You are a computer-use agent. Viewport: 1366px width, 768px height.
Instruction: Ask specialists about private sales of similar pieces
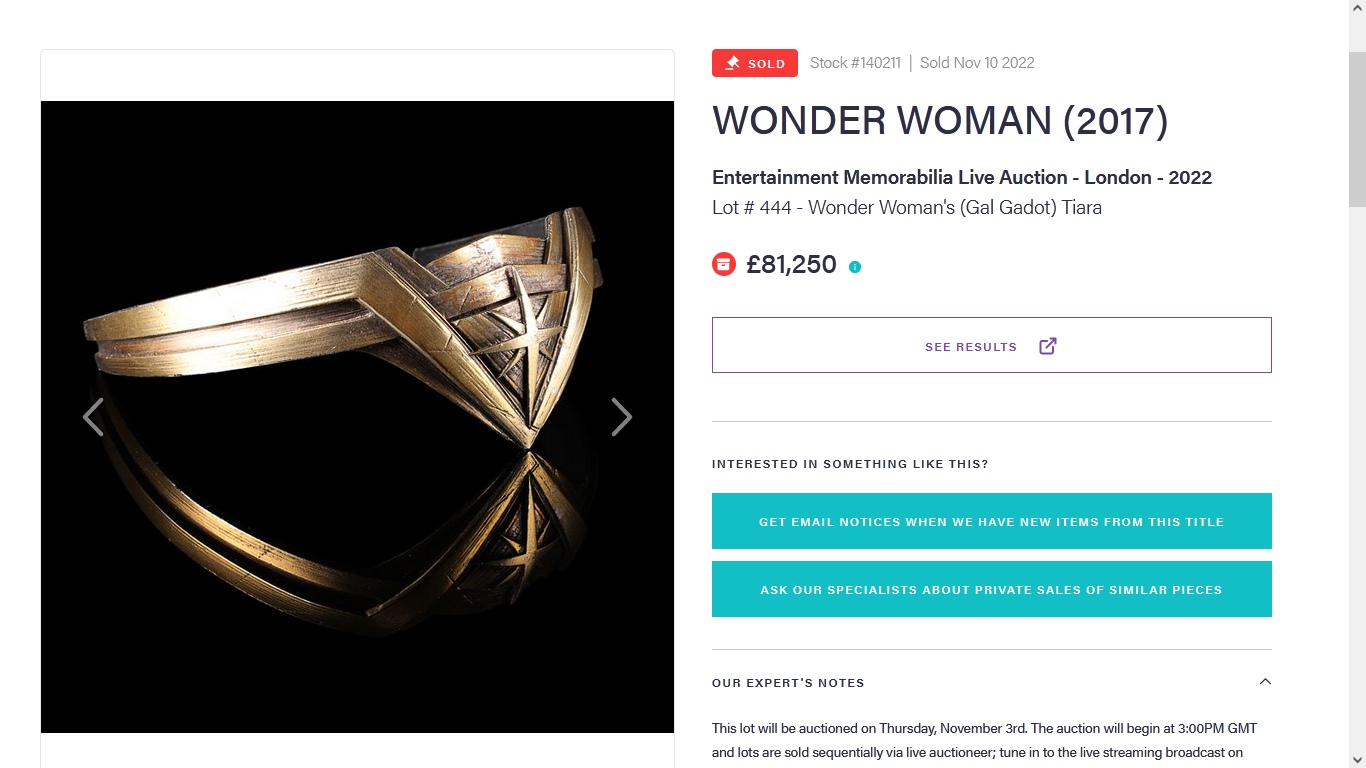(991, 589)
